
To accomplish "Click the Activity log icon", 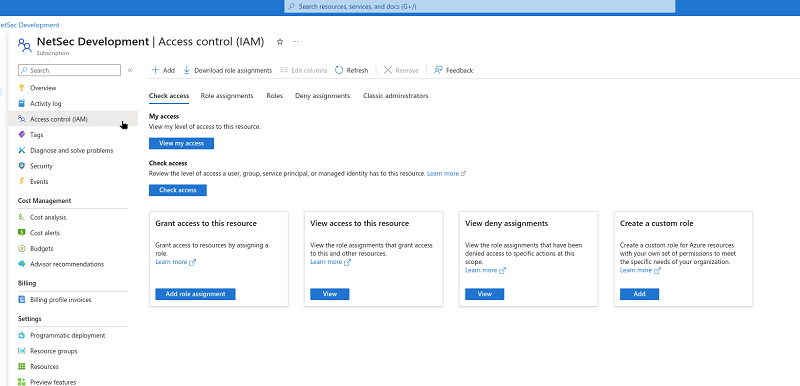I will [x=21, y=104].
